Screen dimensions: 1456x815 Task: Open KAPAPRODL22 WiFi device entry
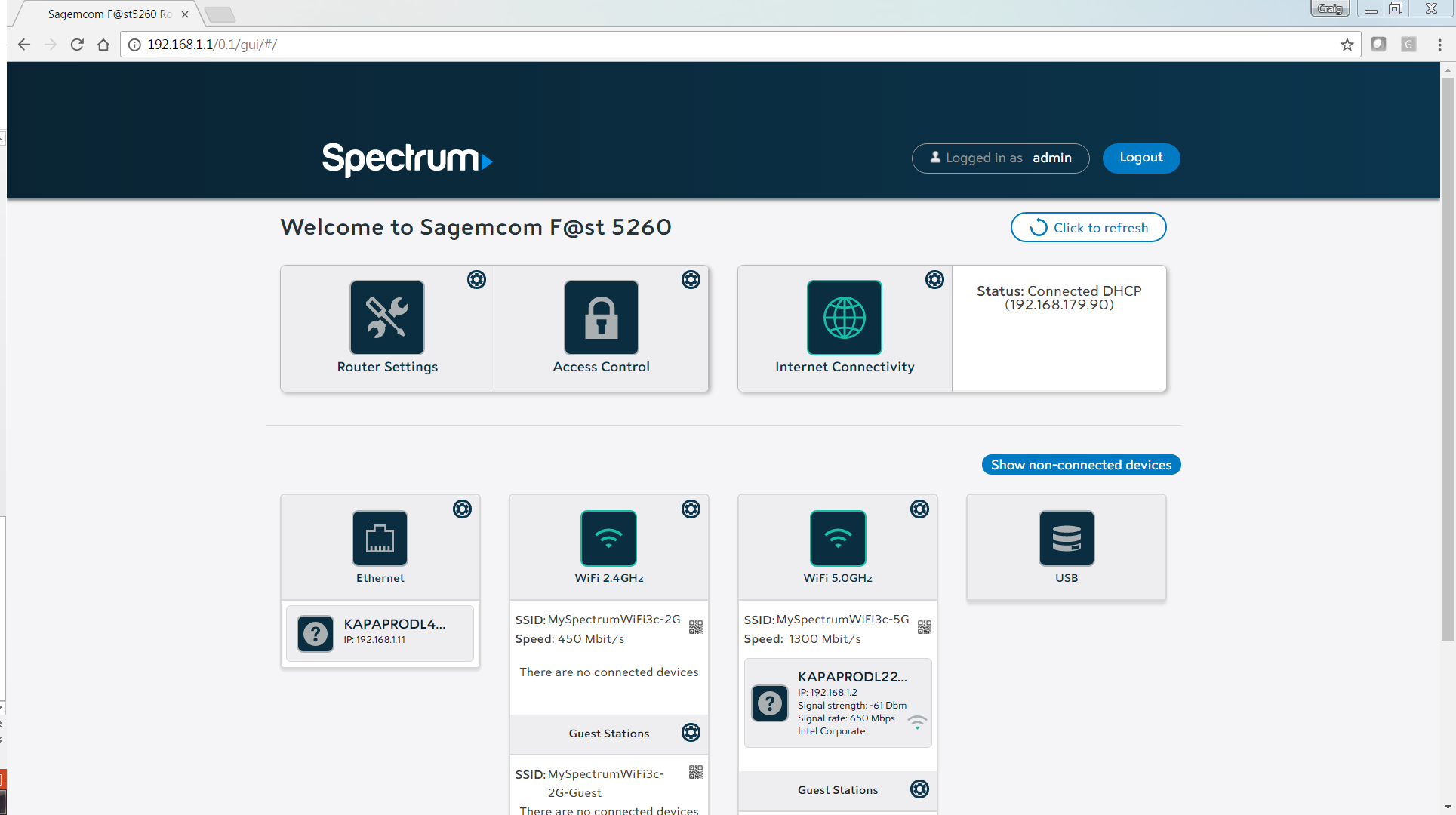click(838, 703)
